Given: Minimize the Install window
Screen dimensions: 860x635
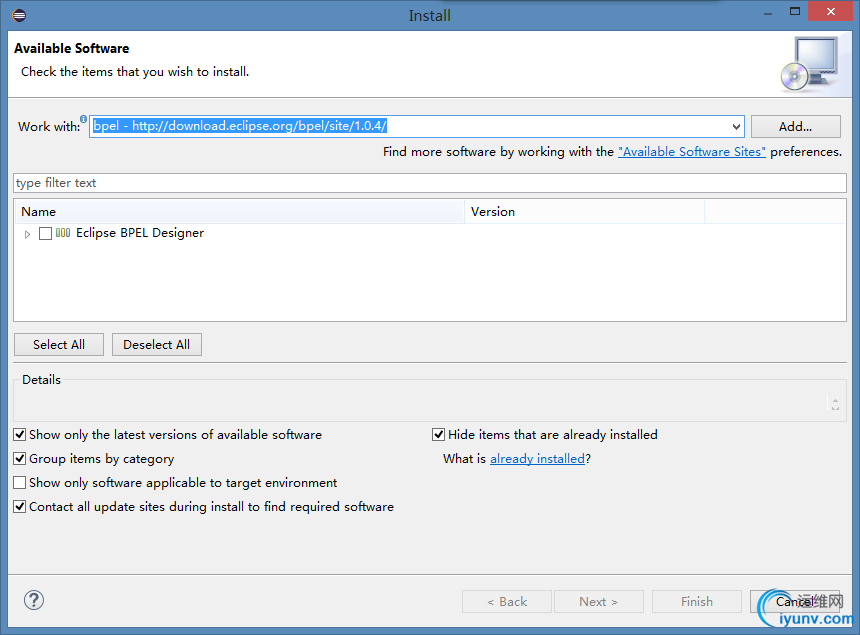Looking at the screenshot, I should pos(768,13).
